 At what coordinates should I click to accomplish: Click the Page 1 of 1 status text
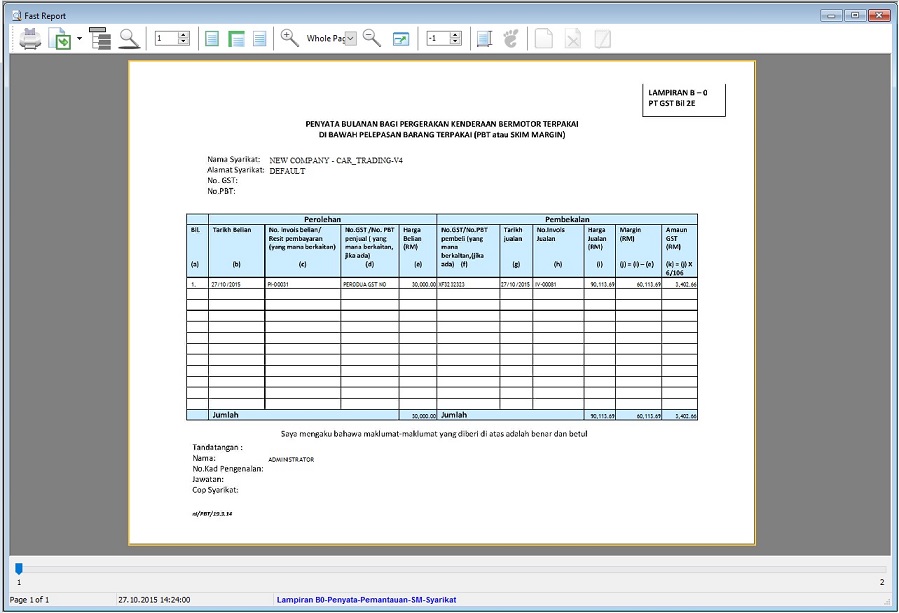[29, 600]
